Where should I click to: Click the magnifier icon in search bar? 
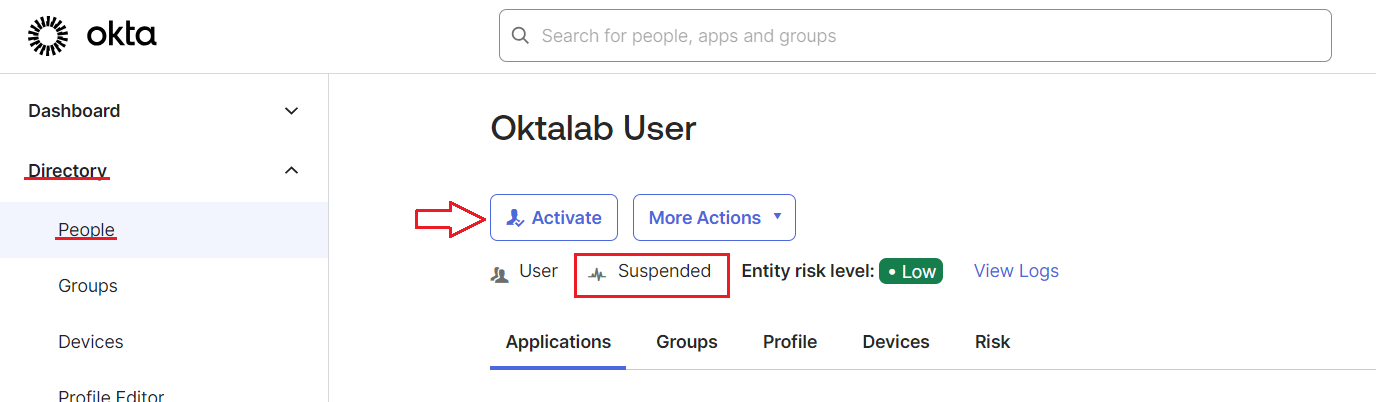520,36
